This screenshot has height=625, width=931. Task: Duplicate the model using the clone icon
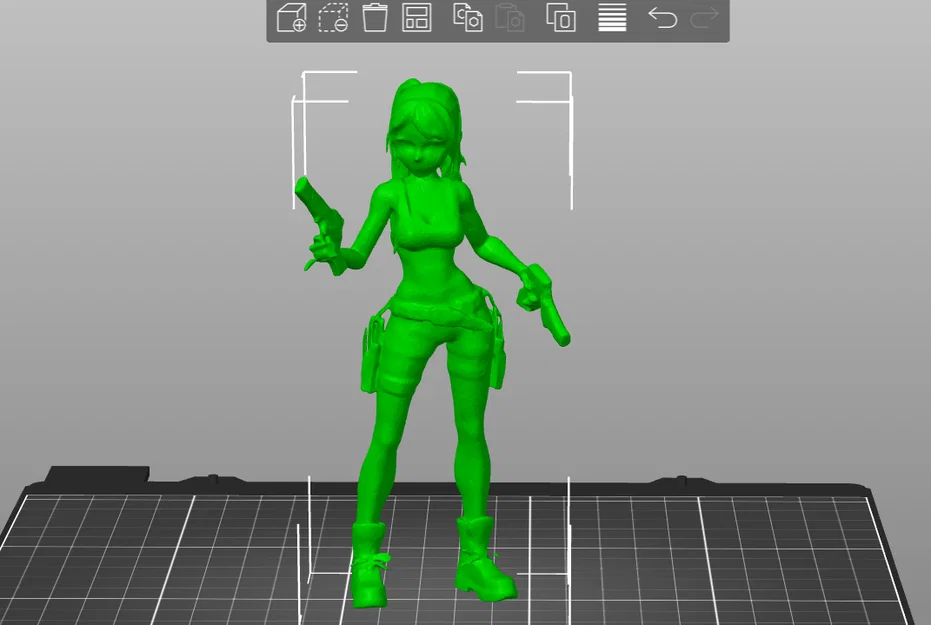(559, 18)
